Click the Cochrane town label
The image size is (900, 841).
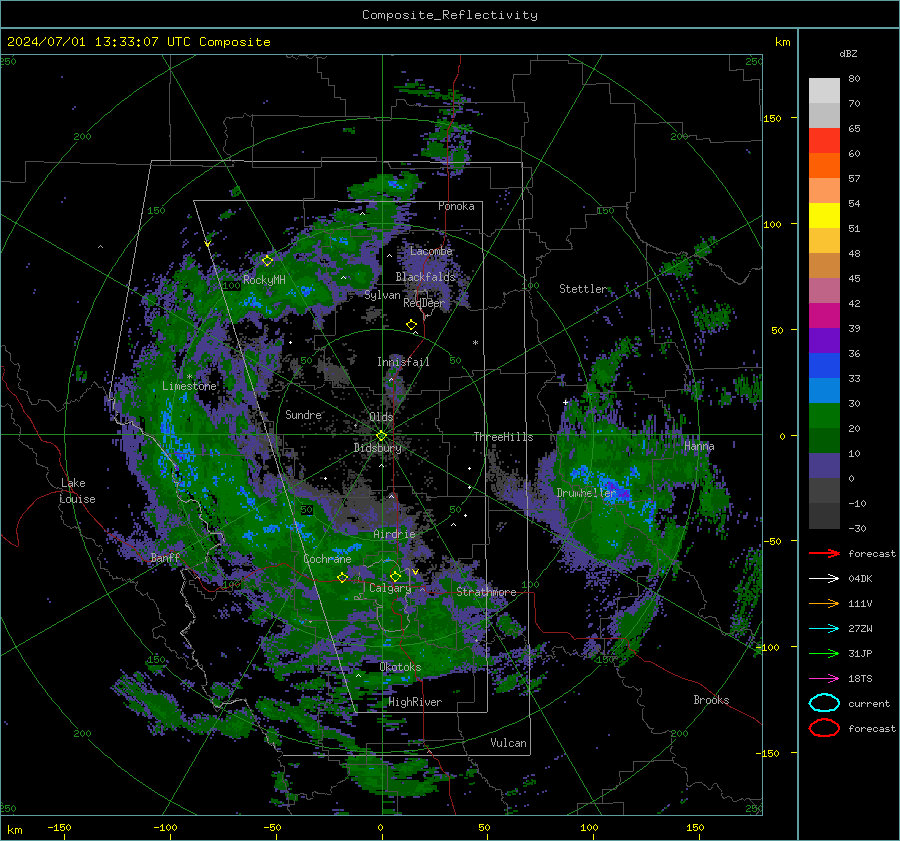[x=327, y=559]
